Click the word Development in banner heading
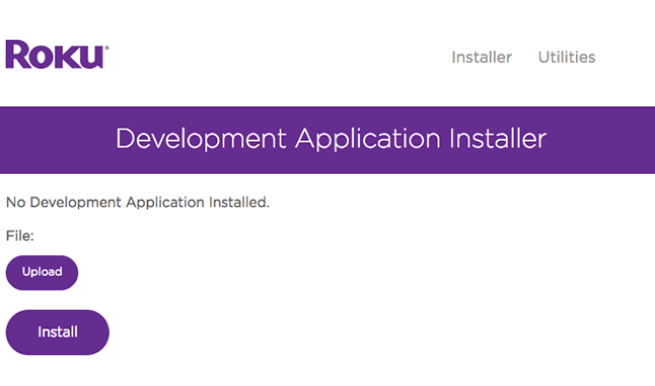The image size is (655, 386). (201, 140)
